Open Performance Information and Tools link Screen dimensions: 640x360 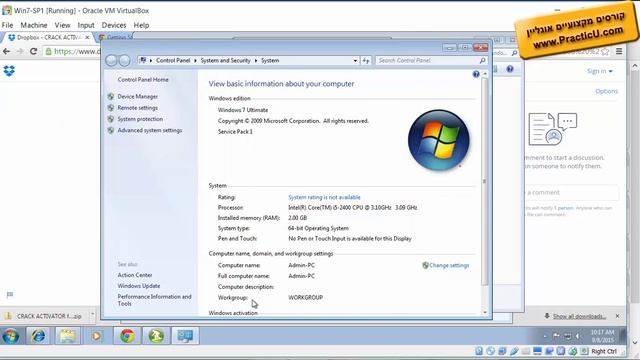coord(154,300)
